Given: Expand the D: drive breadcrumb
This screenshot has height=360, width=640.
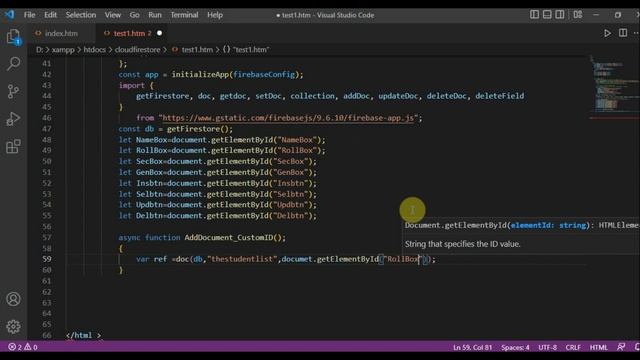Looking at the screenshot, I should (39, 50).
